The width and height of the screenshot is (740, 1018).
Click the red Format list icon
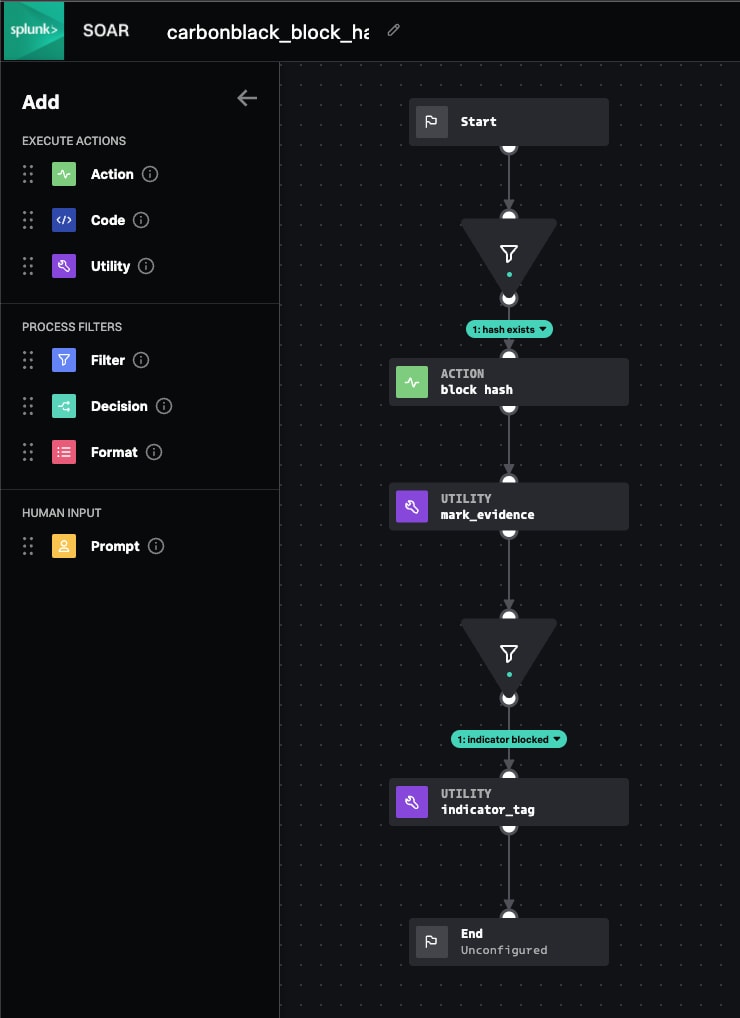64,452
